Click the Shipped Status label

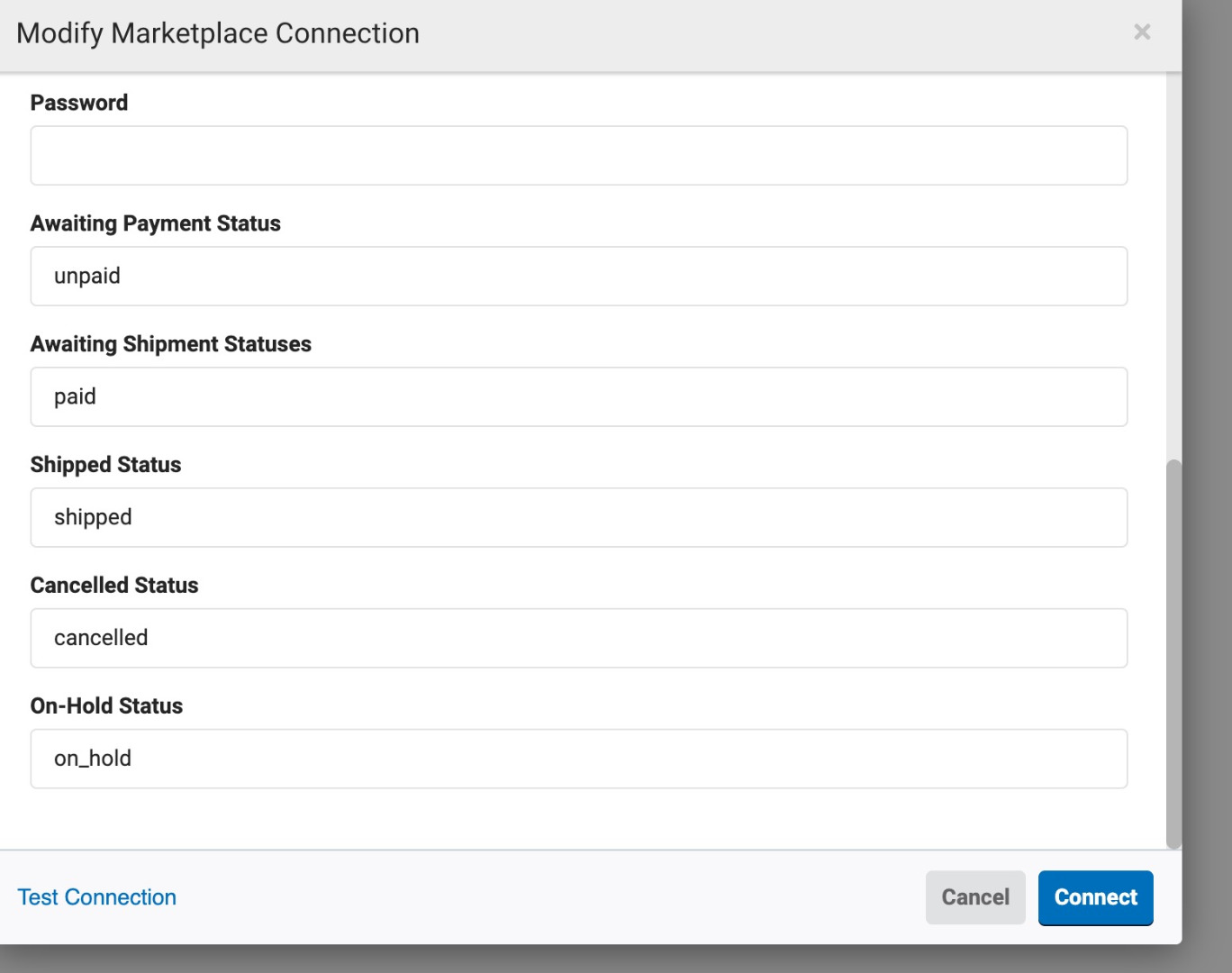coord(106,465)
